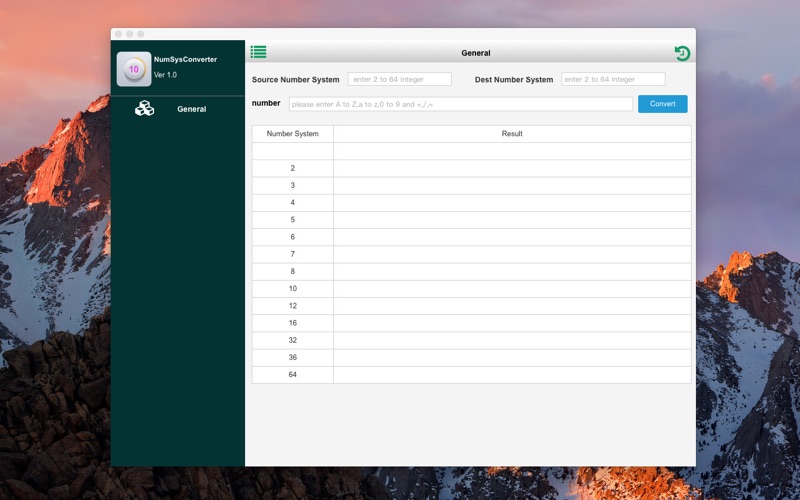This screenshot has height=500, width=800.
Task: Select the row for number system 12
Action: (x=471, y=306)
